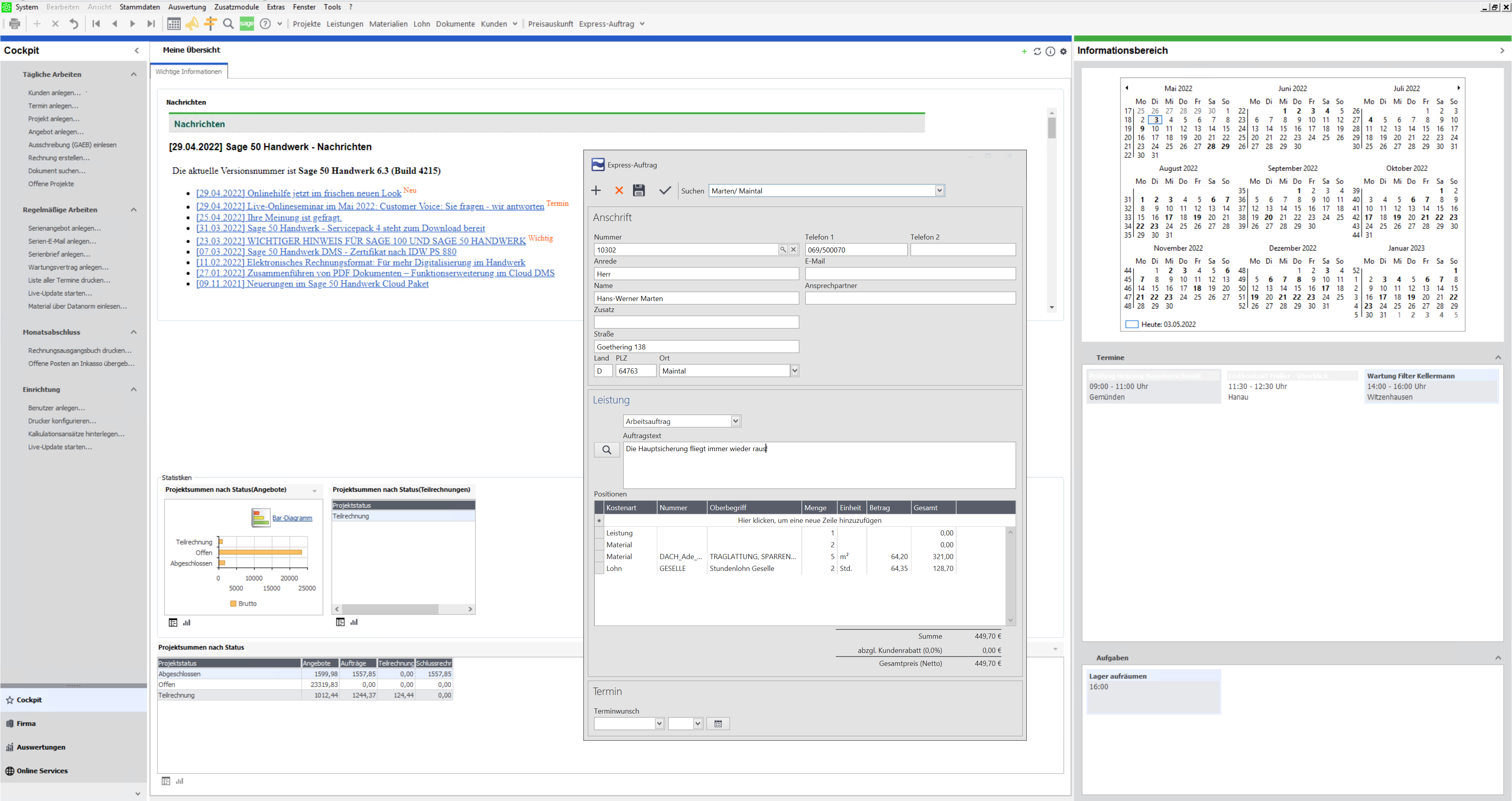Click the Preisauskunft toolbar icon

(552, 23)
